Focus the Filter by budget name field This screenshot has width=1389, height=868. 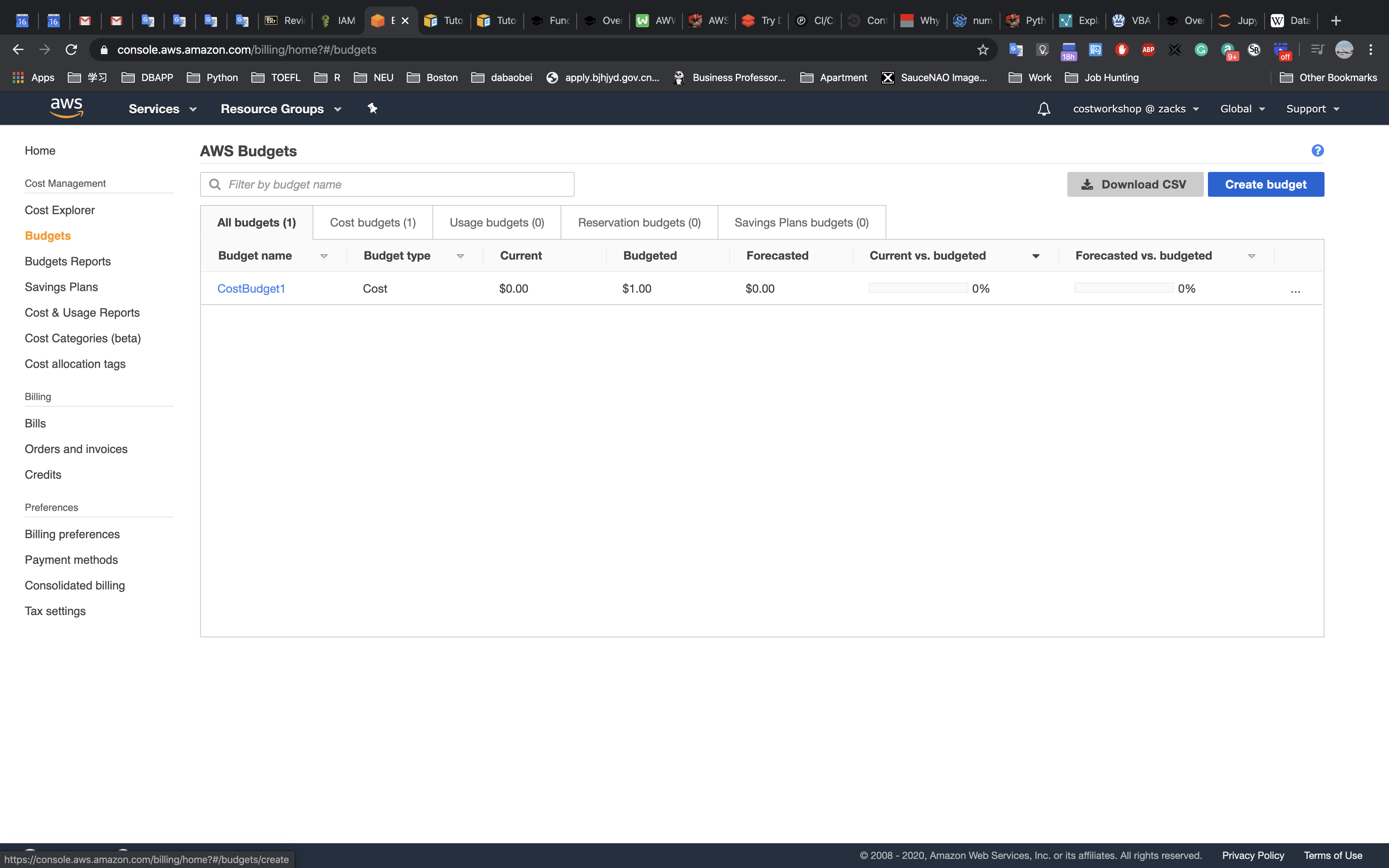coord(396,184)
